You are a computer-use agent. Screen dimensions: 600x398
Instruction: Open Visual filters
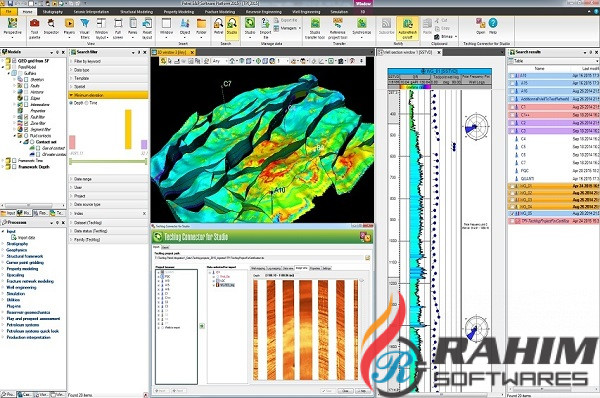click(x=85, y=28)
